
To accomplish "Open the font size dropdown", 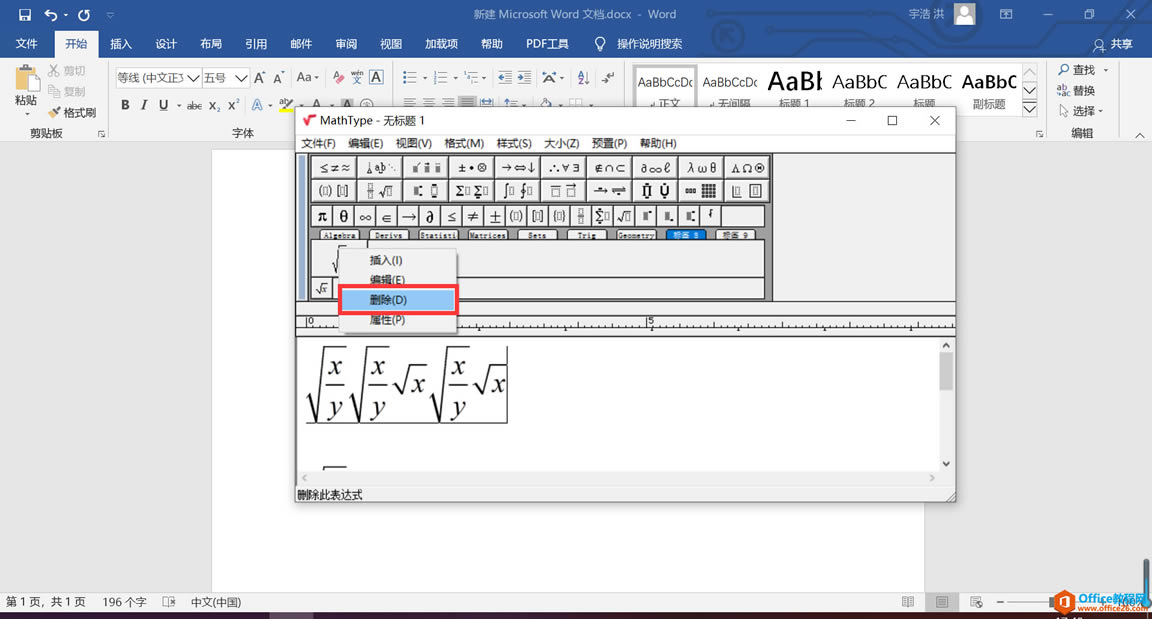I will (x=240, y=78).
